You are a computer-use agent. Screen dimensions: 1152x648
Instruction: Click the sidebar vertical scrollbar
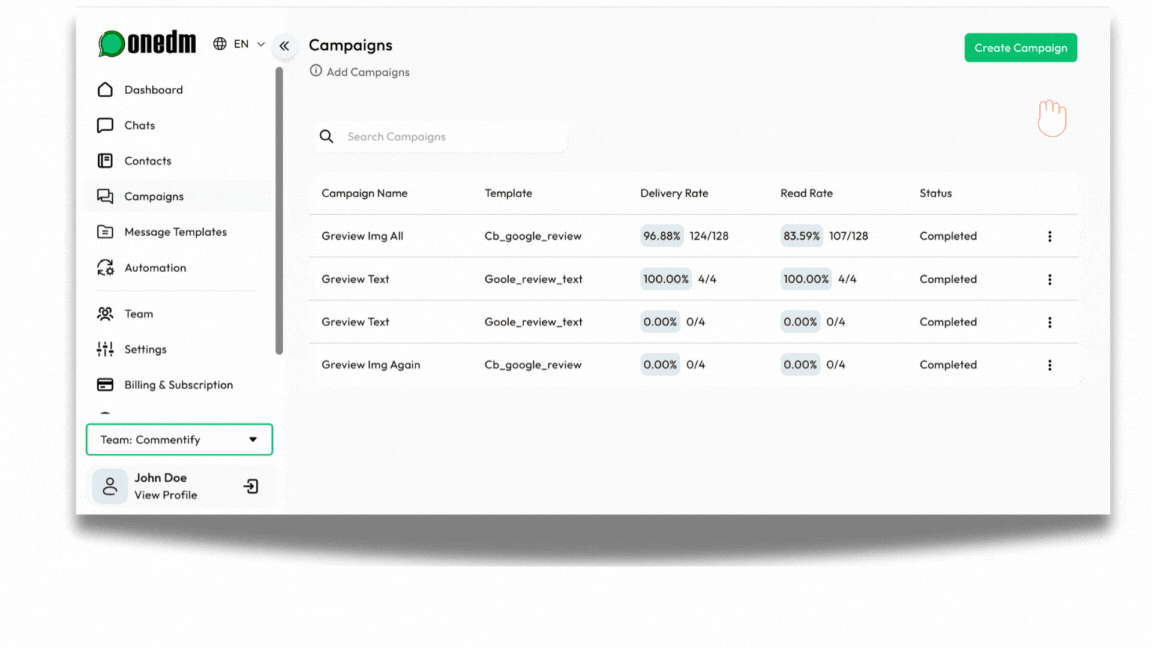click(x=279, y=210)
